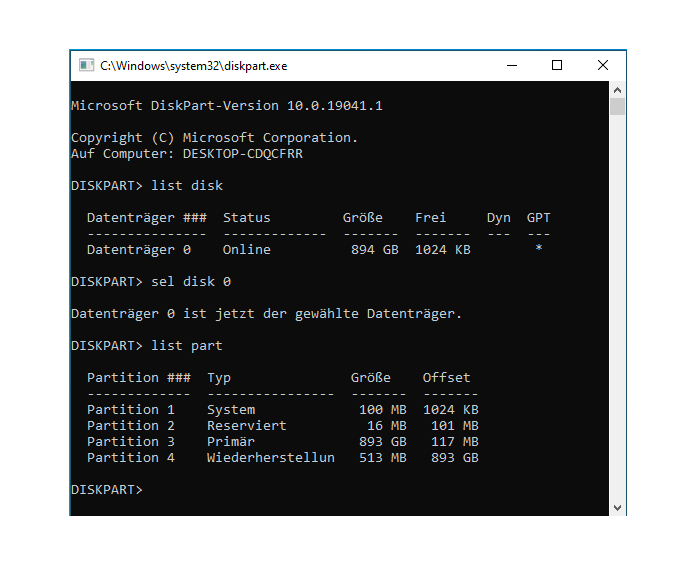Click the Partition 4 Wiederherstellun row
Image resolution: width=696 pixels, height=564 pixels.
pos(283,458)
